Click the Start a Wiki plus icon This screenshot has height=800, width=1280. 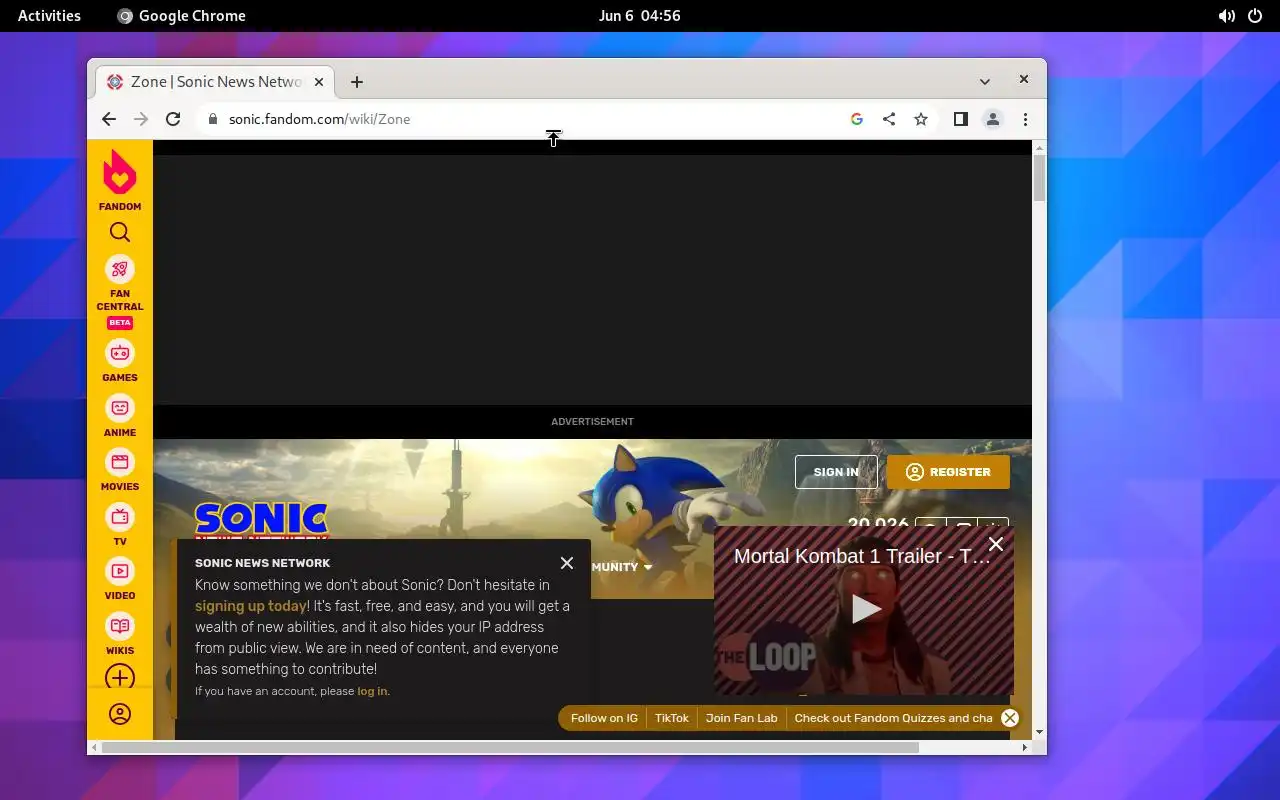(120, 677)
